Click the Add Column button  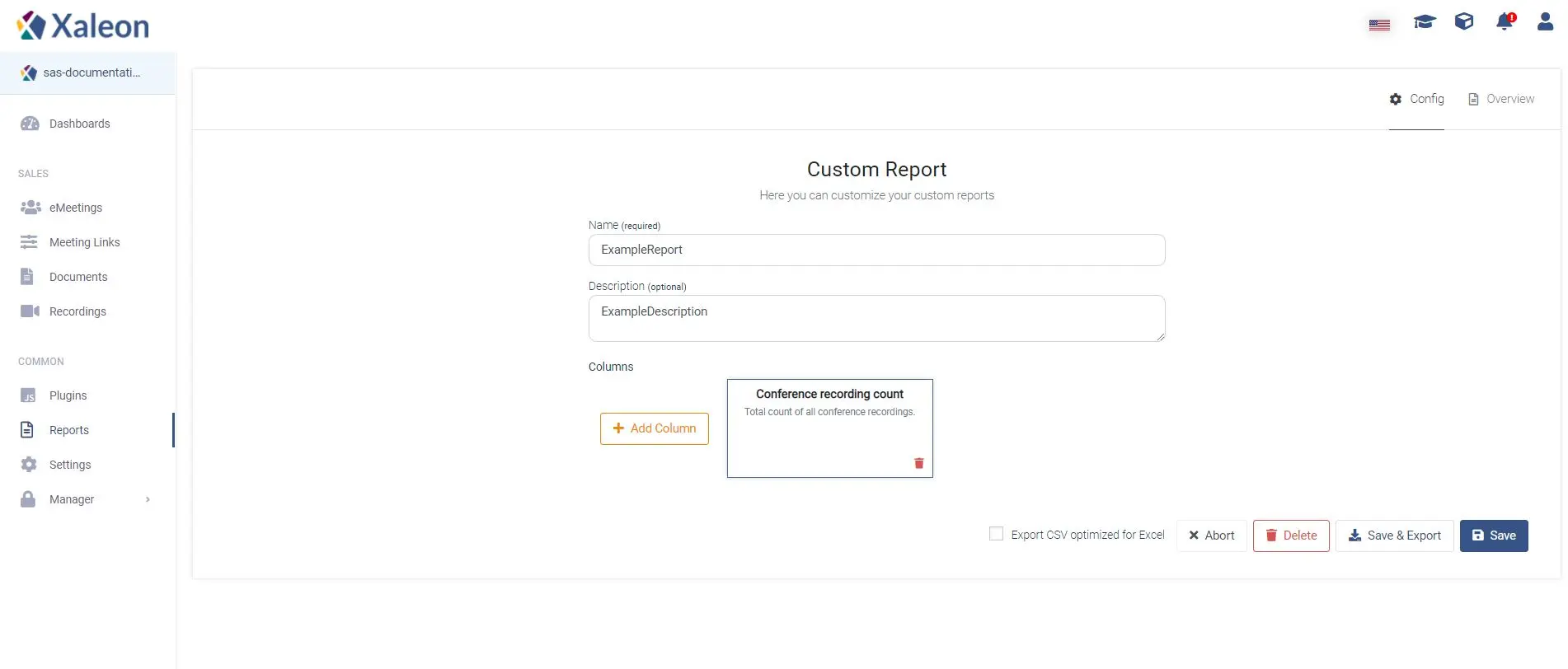655,428
